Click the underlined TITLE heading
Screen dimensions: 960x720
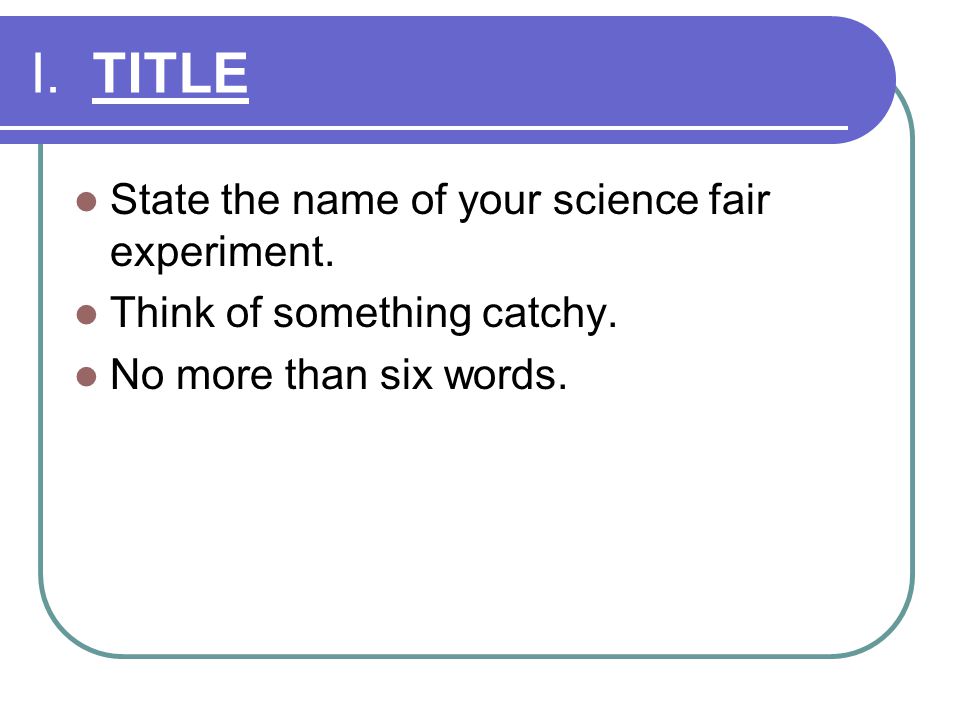click(x=170, y=74)
